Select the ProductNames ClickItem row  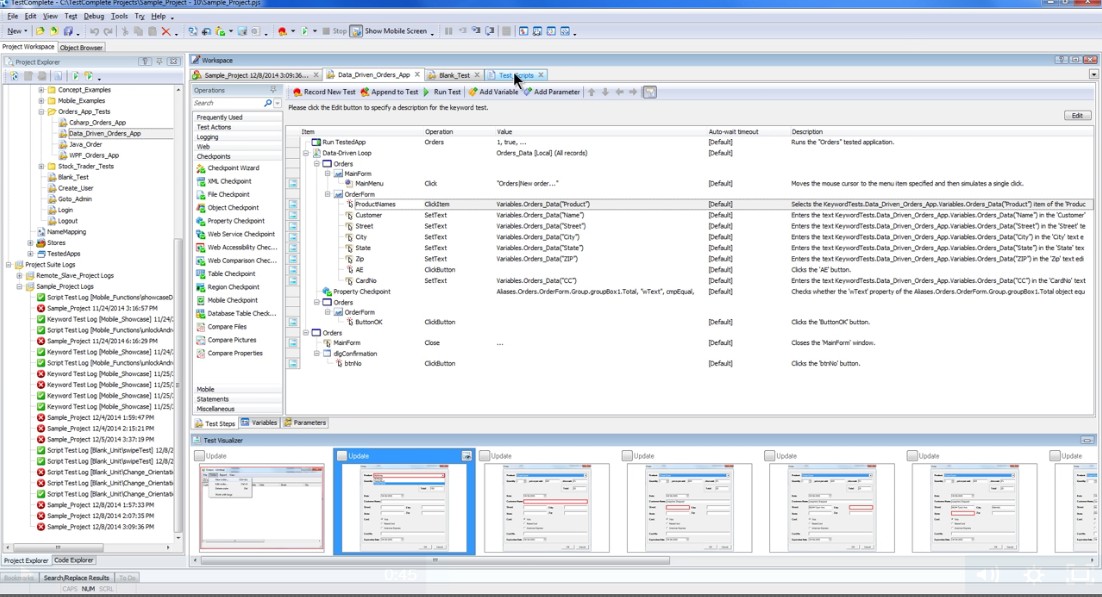coord(689,205)
